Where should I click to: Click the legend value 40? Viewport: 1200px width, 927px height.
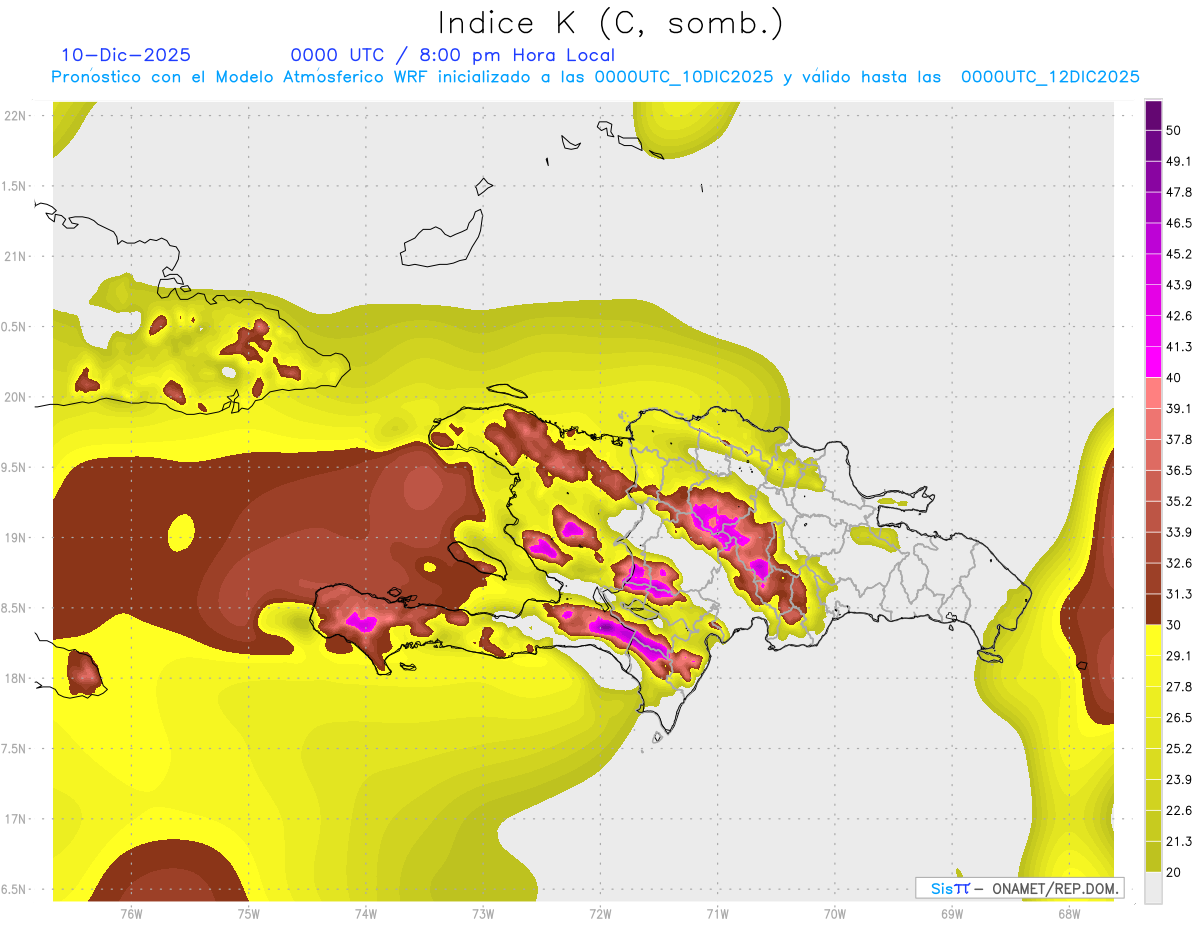coord(1175,378)
